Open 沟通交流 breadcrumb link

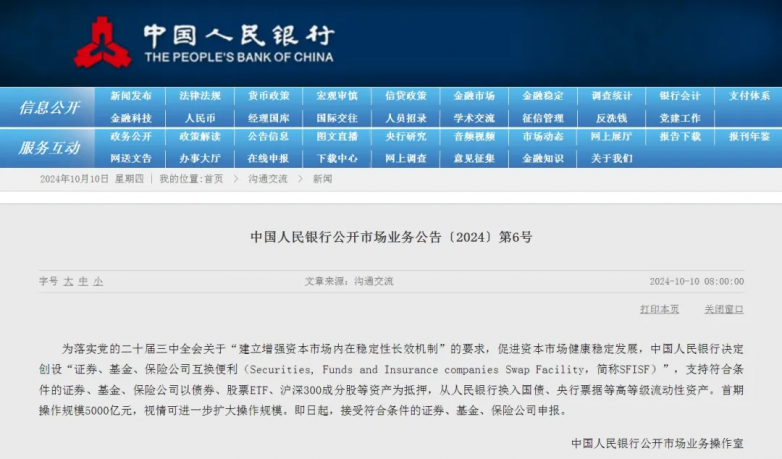pos(268,179)
